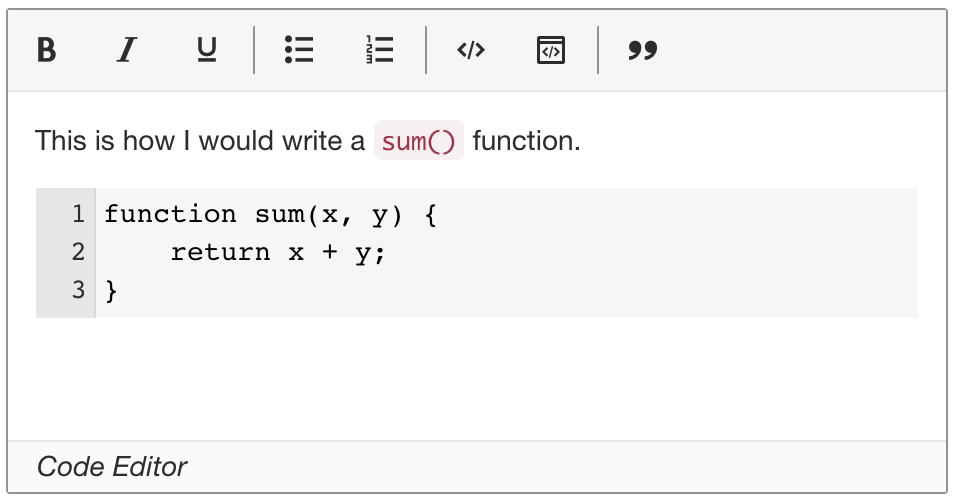Click the word "This" at the paragraph start
The height and width of the screenshot is (502, 956).
(61, 141)
